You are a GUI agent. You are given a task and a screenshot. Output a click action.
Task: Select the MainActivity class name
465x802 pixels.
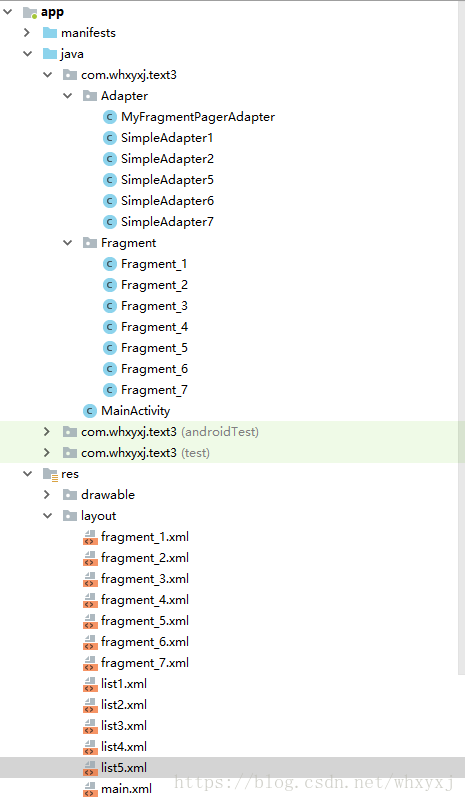point(136,411)
